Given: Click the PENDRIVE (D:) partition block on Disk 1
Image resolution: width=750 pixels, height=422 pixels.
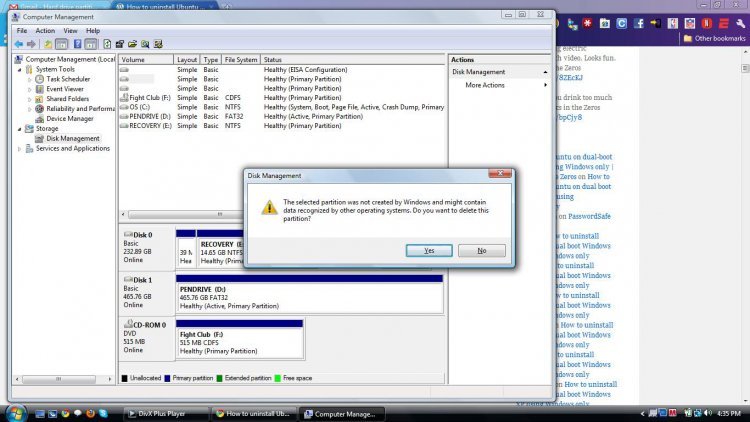Looking at the screenshot, I should [309, 294].
